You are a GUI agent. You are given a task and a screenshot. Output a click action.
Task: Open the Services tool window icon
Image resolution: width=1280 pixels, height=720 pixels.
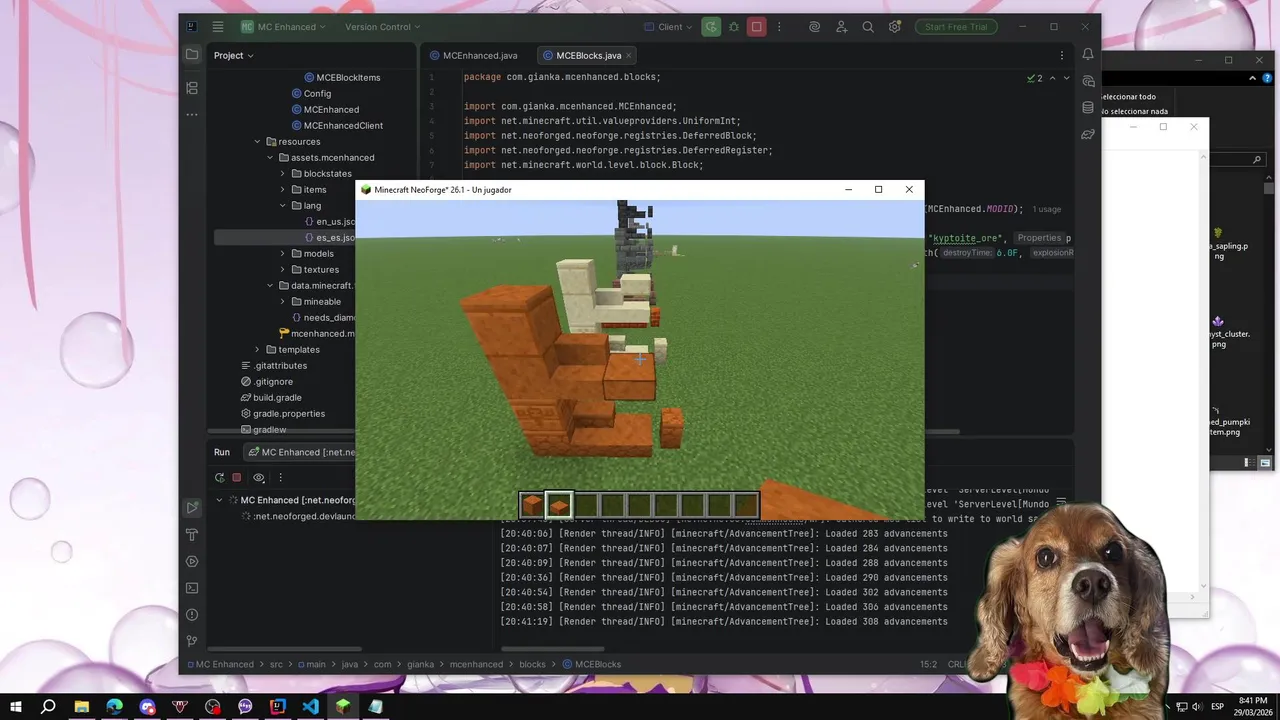pyautogui.click(x=192, y=561)
